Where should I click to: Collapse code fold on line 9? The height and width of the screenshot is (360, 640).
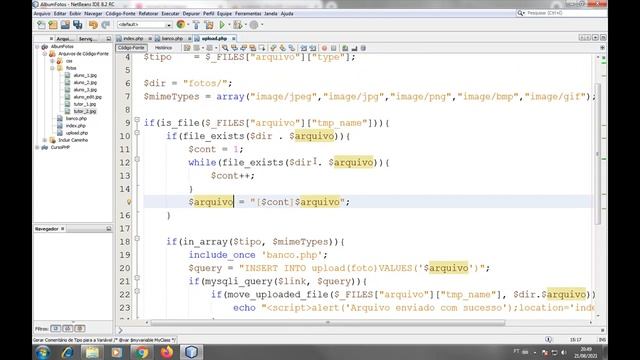137,120
